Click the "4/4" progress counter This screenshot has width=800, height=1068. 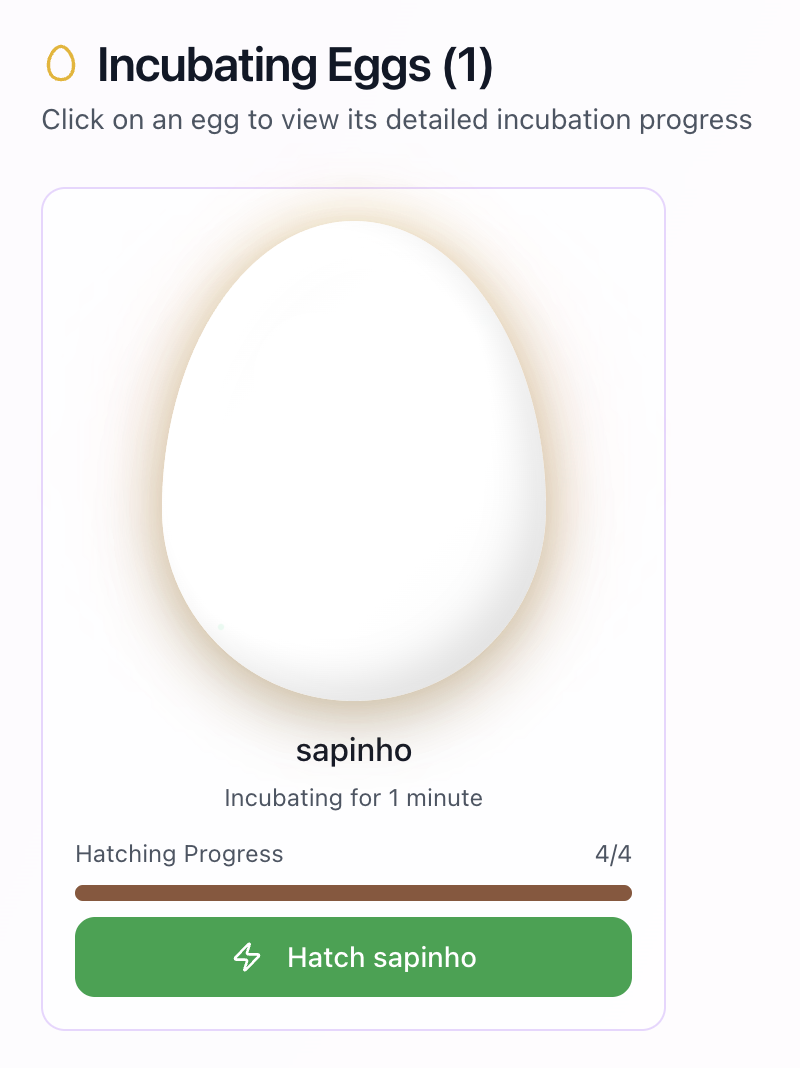coord(613,854)
